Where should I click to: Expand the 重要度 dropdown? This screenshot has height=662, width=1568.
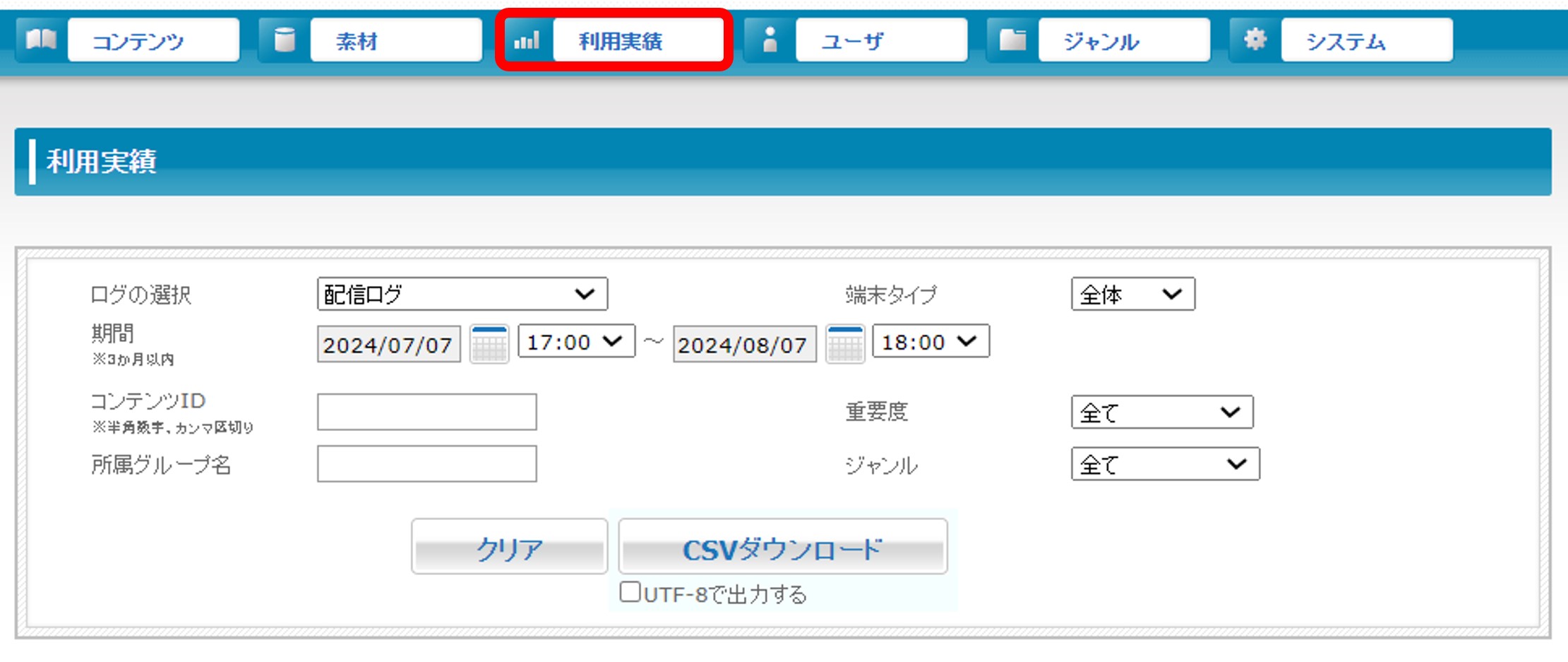(1161, 412)
